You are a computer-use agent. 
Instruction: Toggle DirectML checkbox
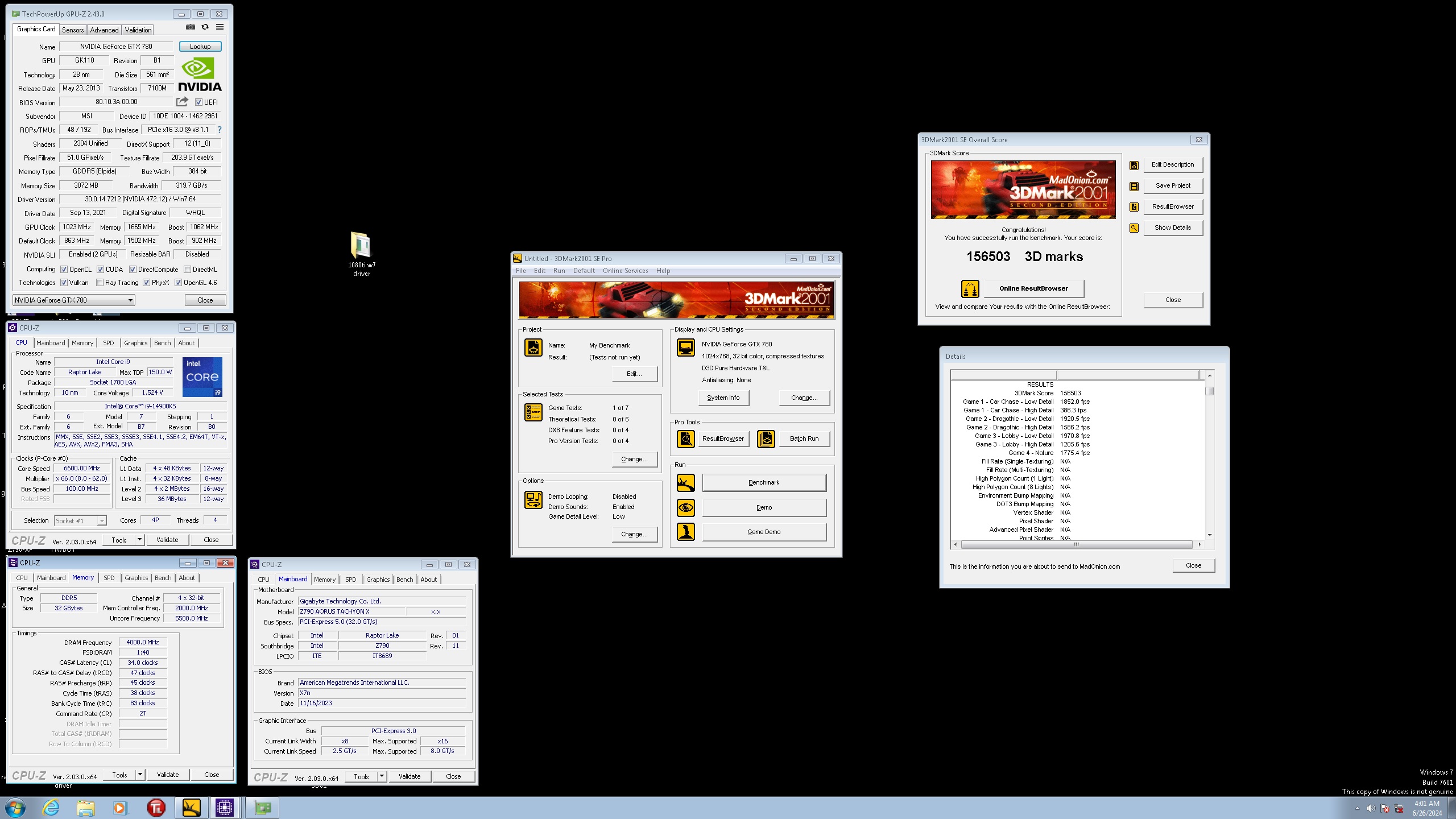point(187,270)
